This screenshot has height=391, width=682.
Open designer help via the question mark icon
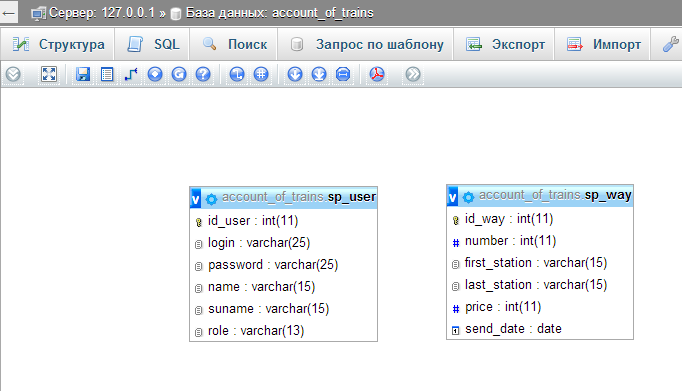coord(203,74)
